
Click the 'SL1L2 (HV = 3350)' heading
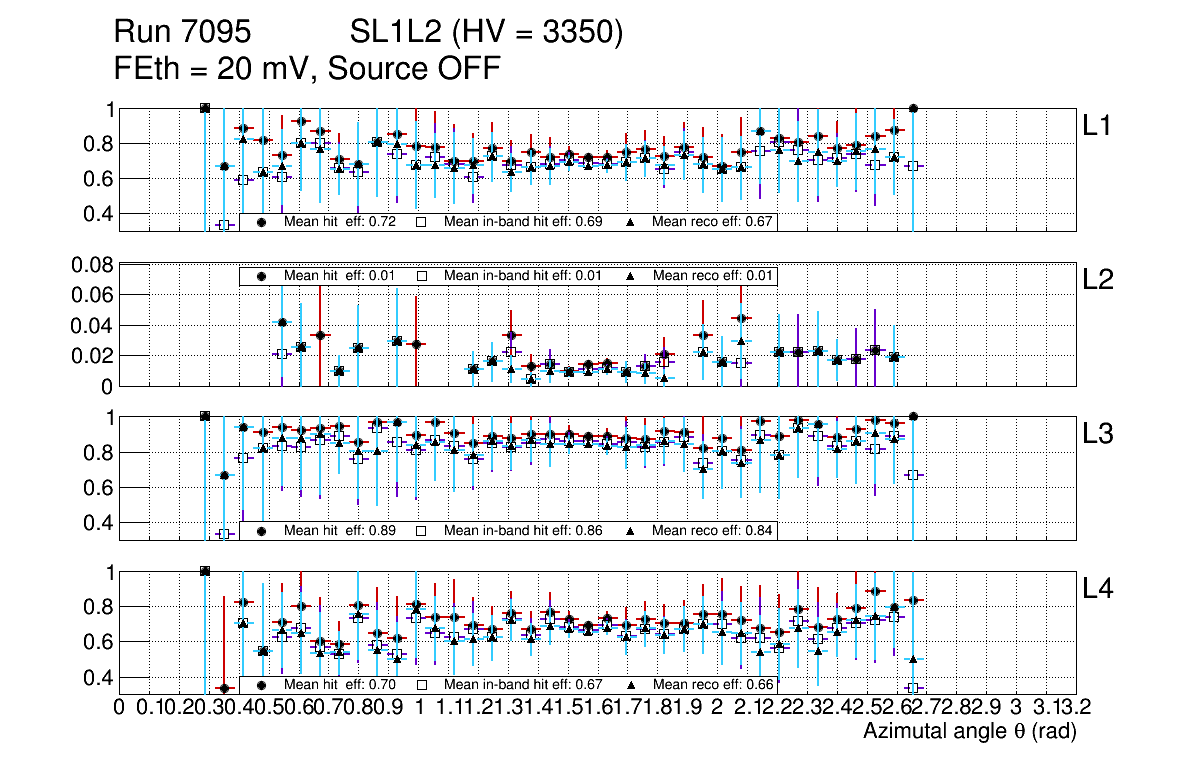(x=487, y=33)
